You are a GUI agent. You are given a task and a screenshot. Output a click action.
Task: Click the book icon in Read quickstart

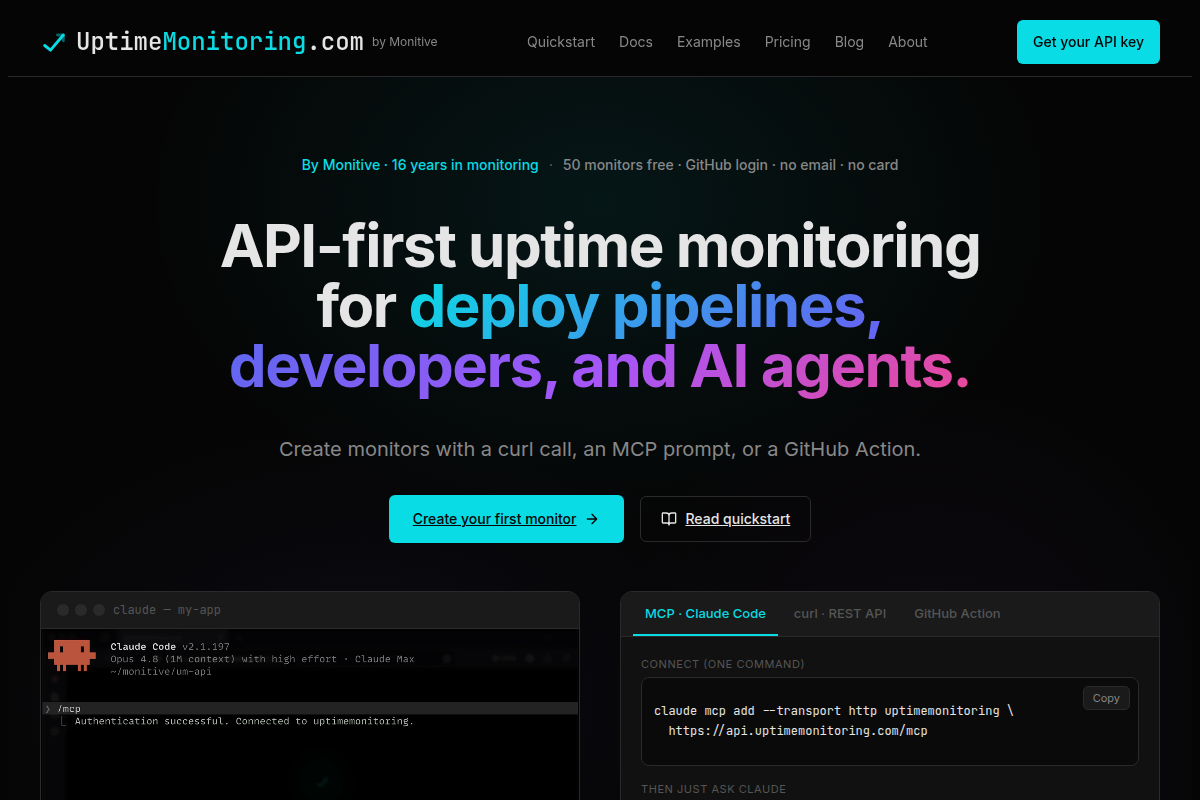[x=669, y=519]
